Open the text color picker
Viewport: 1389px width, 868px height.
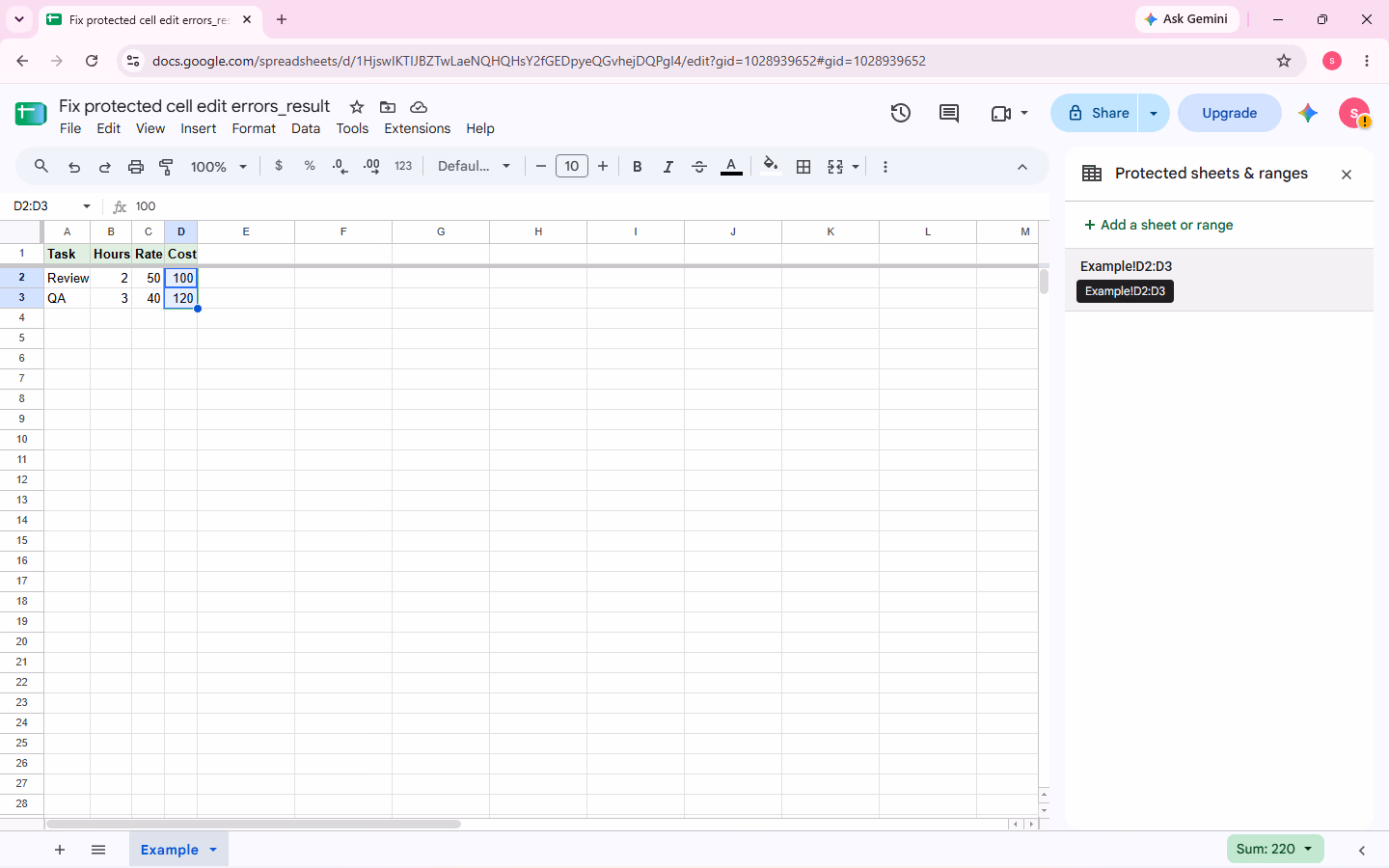(731, 166)
